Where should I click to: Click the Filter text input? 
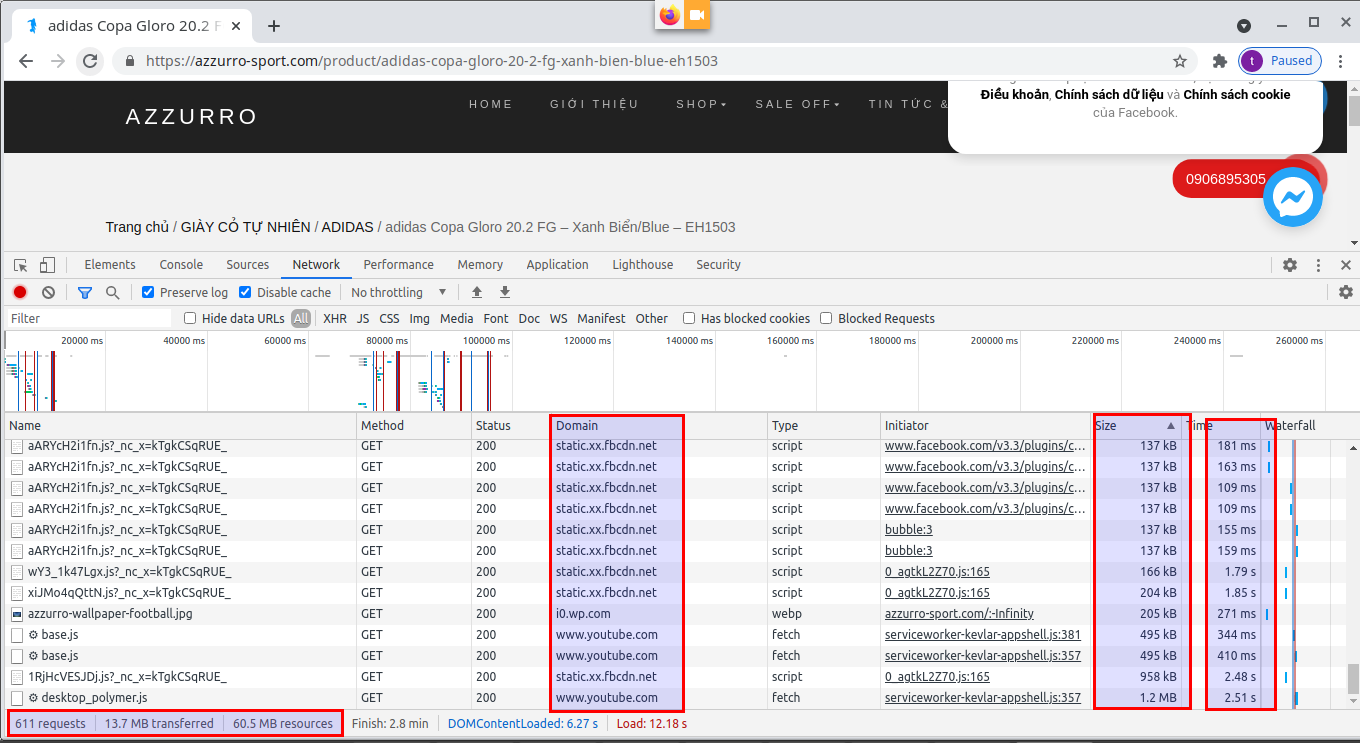tap(90, 318)
